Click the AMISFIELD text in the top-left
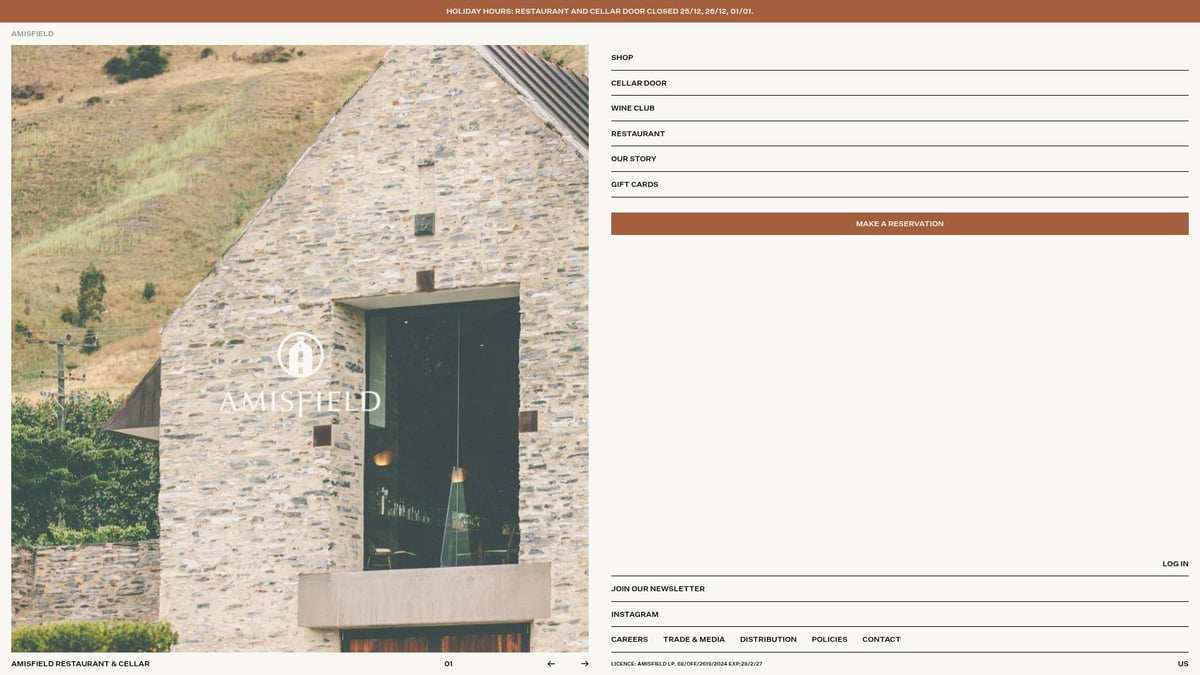 click(33, 34)
